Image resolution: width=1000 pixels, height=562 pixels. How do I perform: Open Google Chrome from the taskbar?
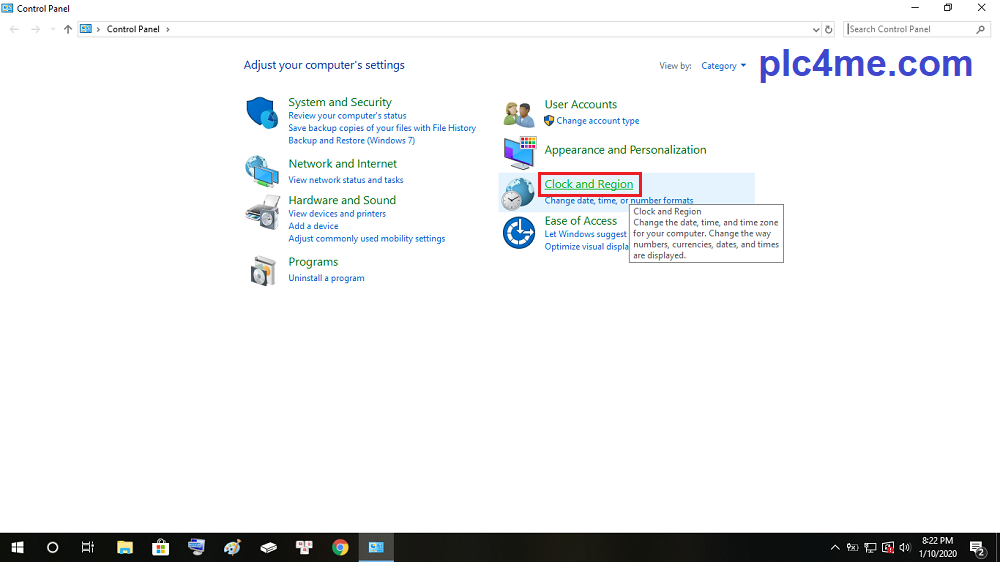point(340,547)
